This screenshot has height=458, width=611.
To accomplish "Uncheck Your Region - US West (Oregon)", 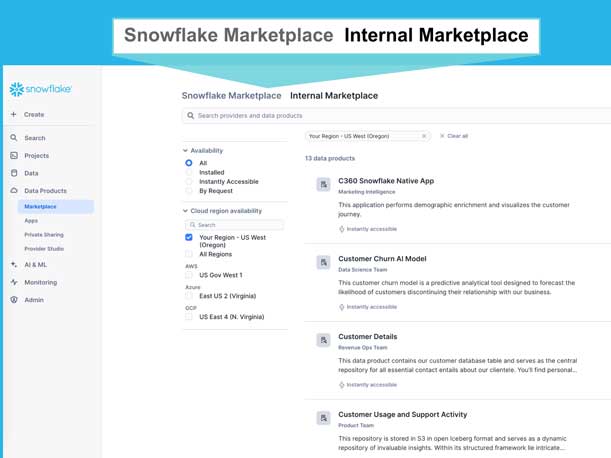I will [189, 238].
